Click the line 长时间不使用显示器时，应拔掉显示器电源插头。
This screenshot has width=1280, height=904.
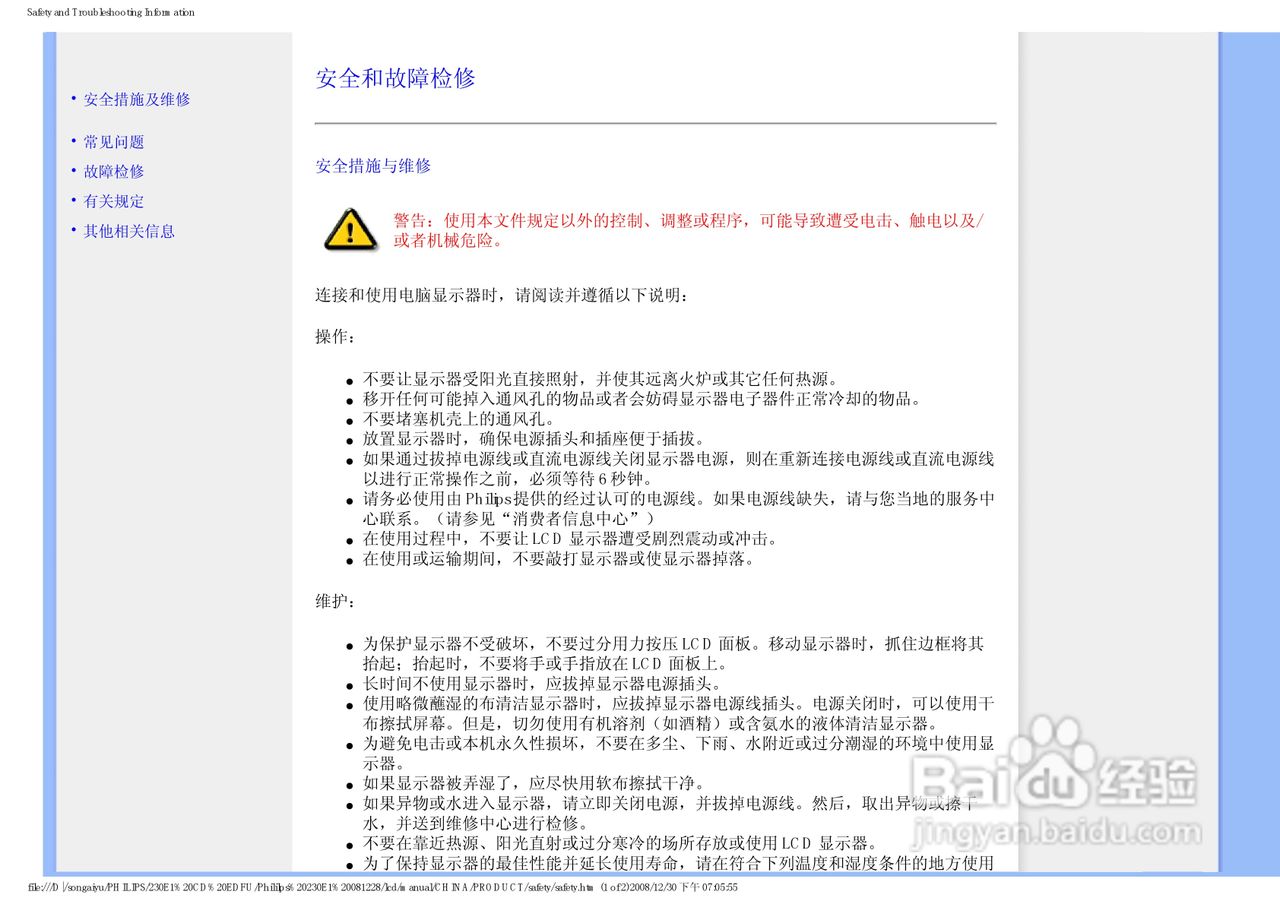tap(542, 684)
